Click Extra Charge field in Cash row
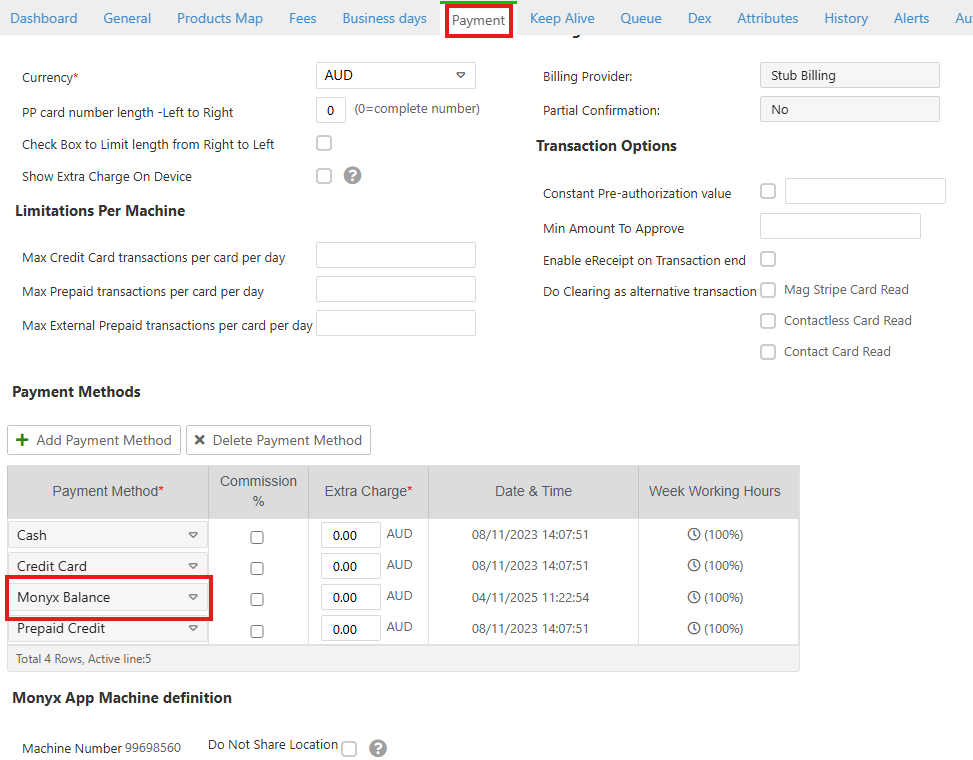The image size is (973, 760). [351, 535]
